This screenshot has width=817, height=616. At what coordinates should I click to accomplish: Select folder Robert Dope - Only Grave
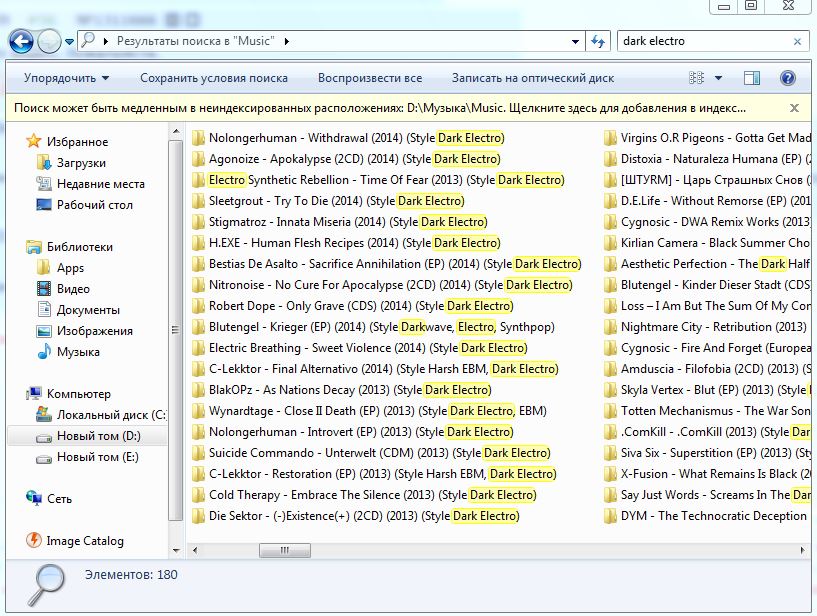(x=352, y=306)
